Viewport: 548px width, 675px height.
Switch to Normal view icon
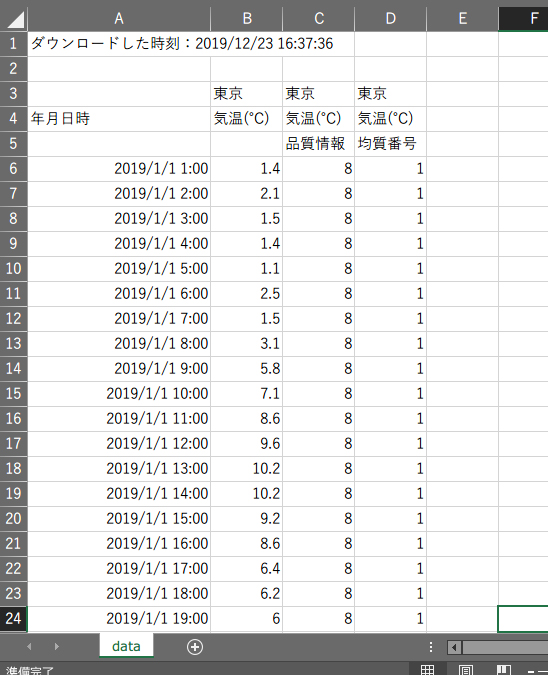click(x=427, y=669)
